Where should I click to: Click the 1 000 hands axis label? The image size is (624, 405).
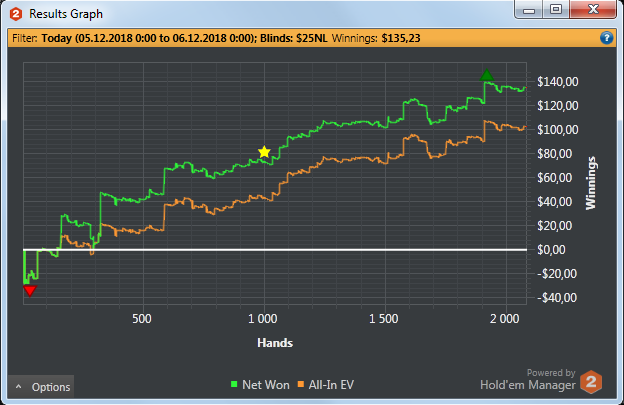tap(263, 319)
